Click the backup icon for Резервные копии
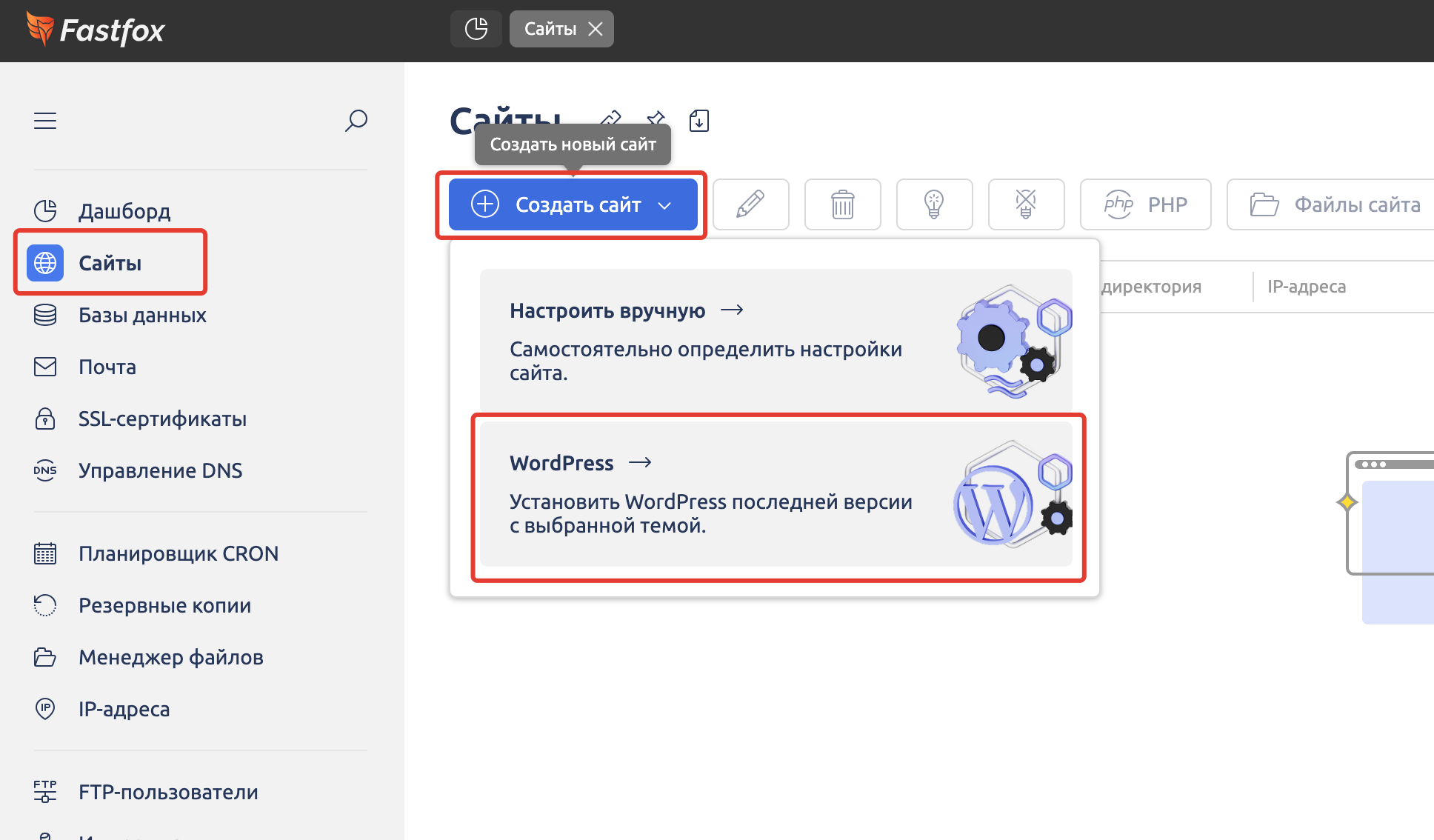 point(45,605)
